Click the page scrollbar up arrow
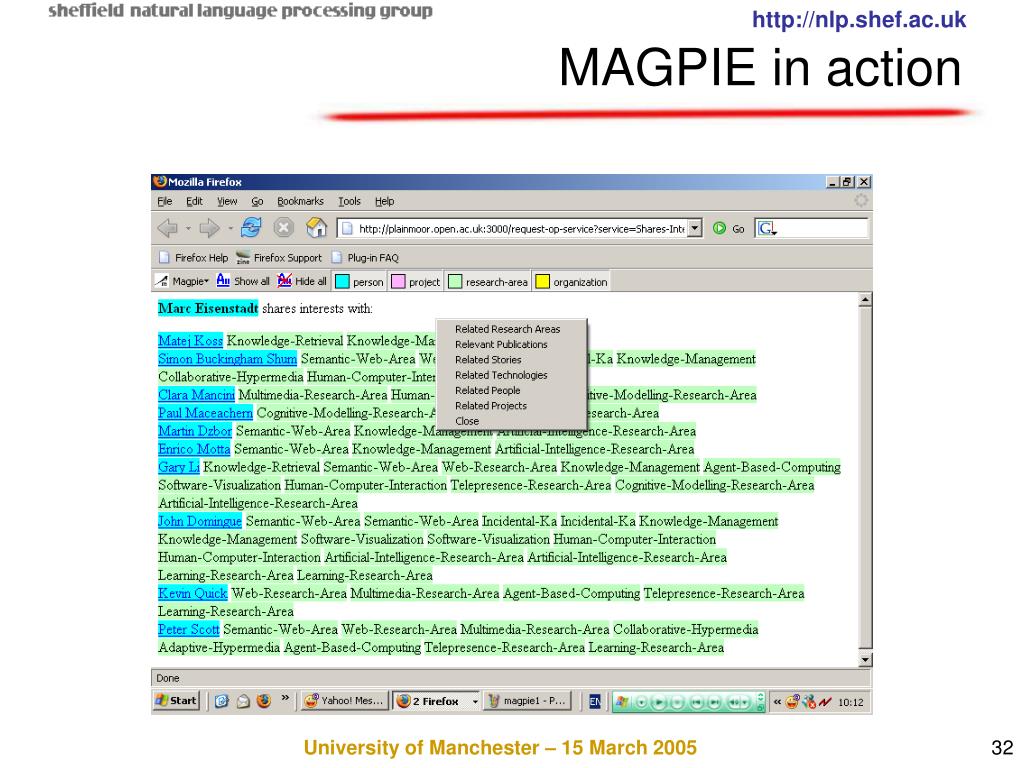Image resolution: width=1024 pixels, height=768 pixels. (x=865, y=300)
